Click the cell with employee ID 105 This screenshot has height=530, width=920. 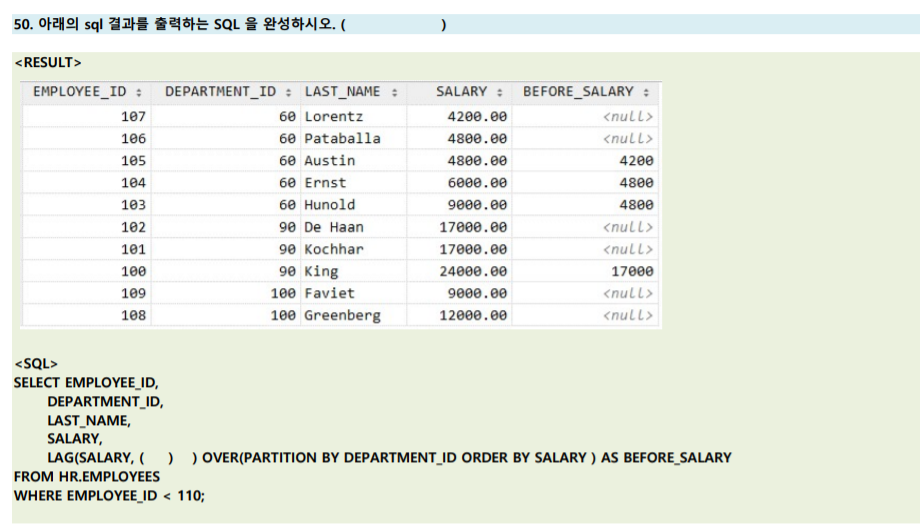pyautogui.click(x=87, y=161)
